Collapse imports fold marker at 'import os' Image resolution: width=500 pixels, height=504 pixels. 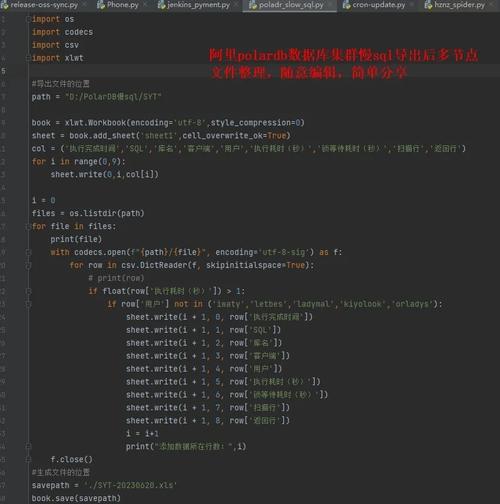click(28, 19)
